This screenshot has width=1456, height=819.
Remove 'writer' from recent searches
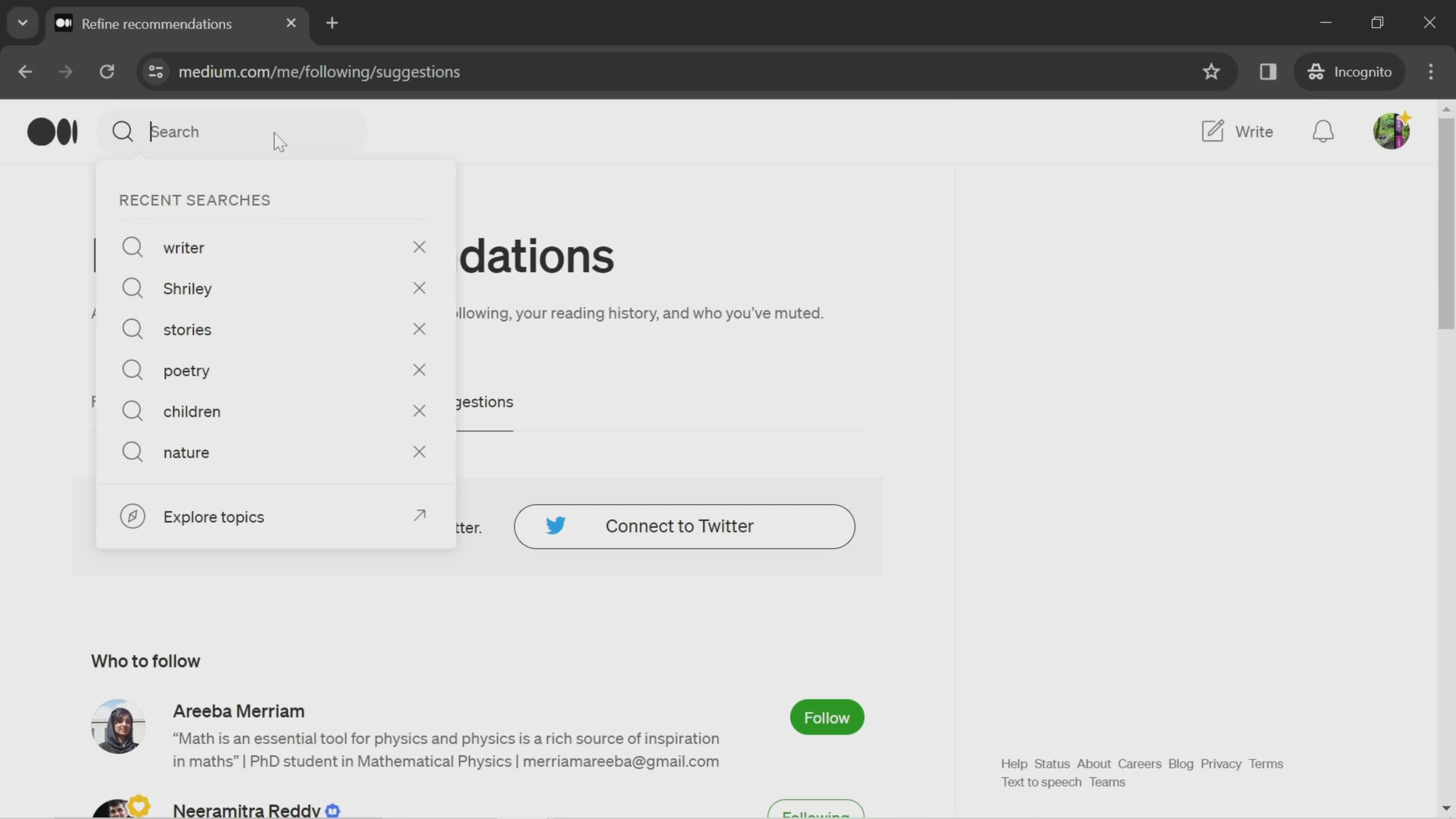coord(419,247)
